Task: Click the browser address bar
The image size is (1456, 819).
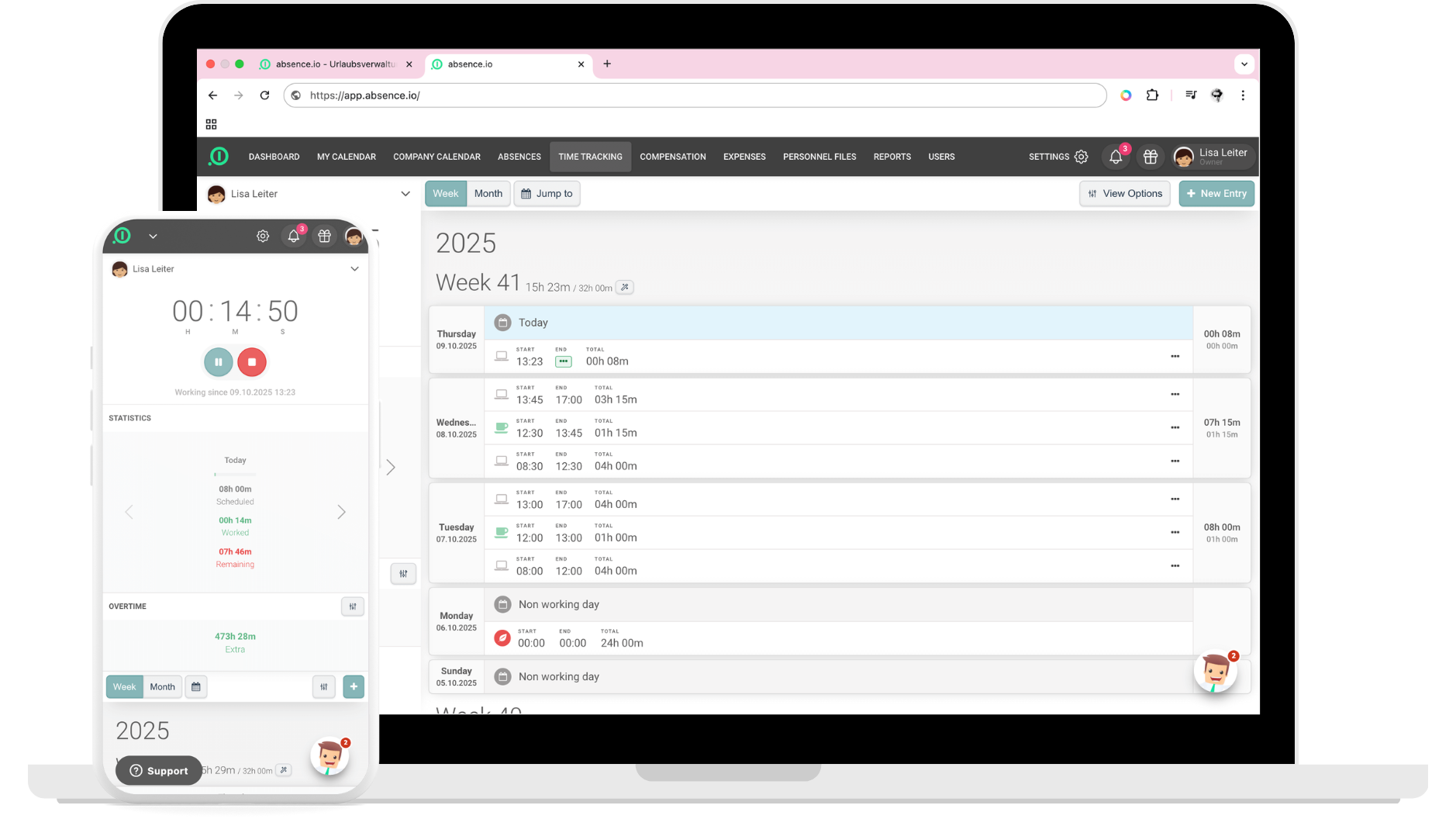Action: [x=698, y=95]
